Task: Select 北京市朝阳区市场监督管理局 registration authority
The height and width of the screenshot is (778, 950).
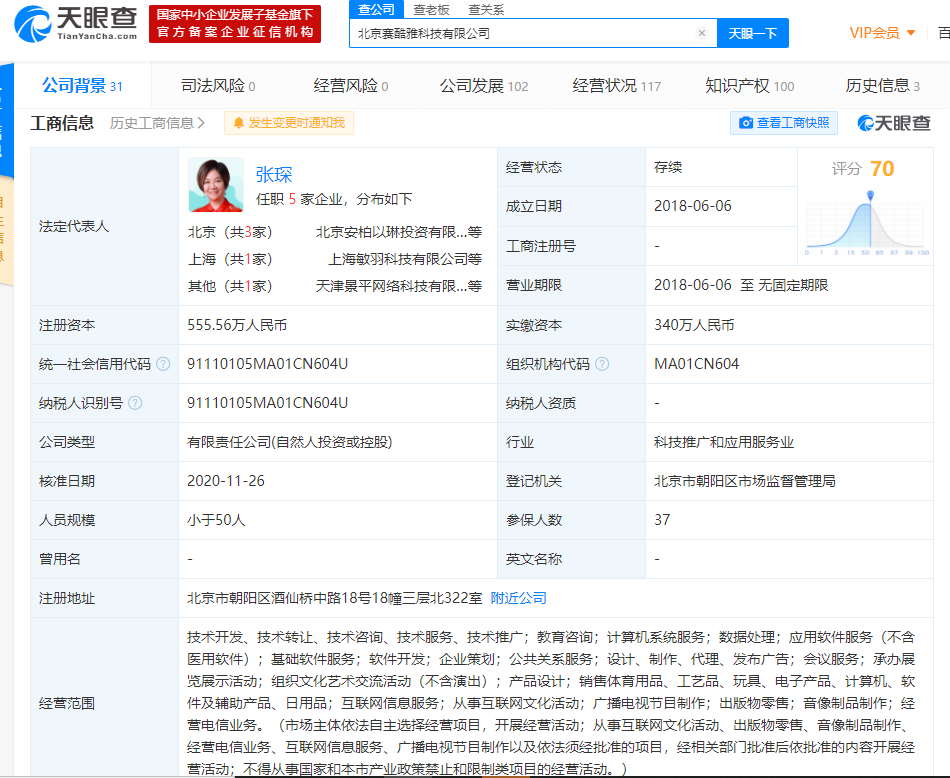Action: (745, 480)
